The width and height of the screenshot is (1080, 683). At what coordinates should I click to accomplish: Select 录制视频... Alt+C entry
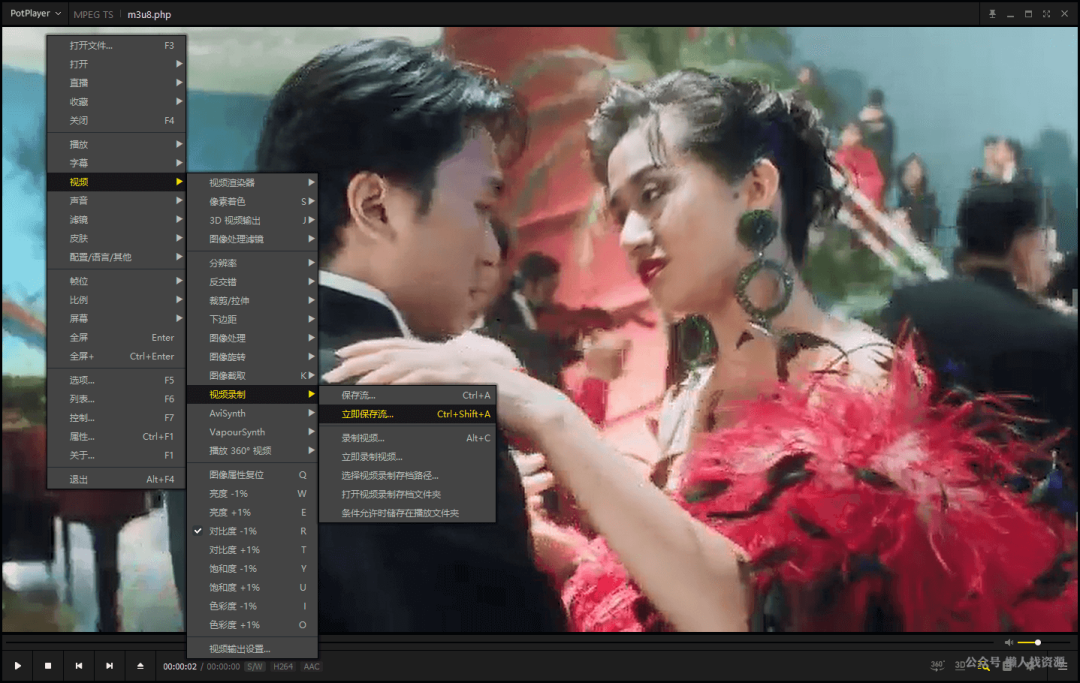tap(408, 438)
